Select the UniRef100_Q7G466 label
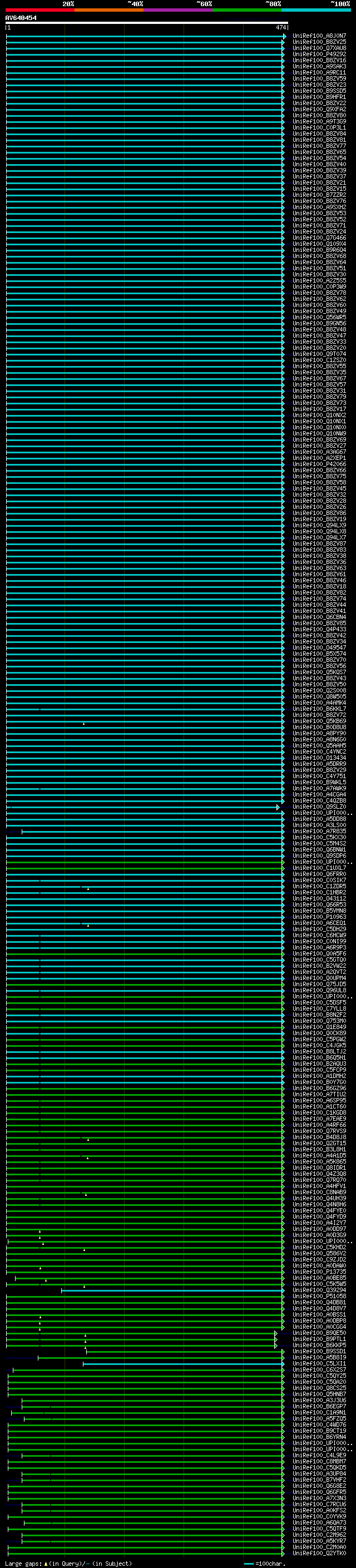The image size is (356, 1568). tap(319, 238)
